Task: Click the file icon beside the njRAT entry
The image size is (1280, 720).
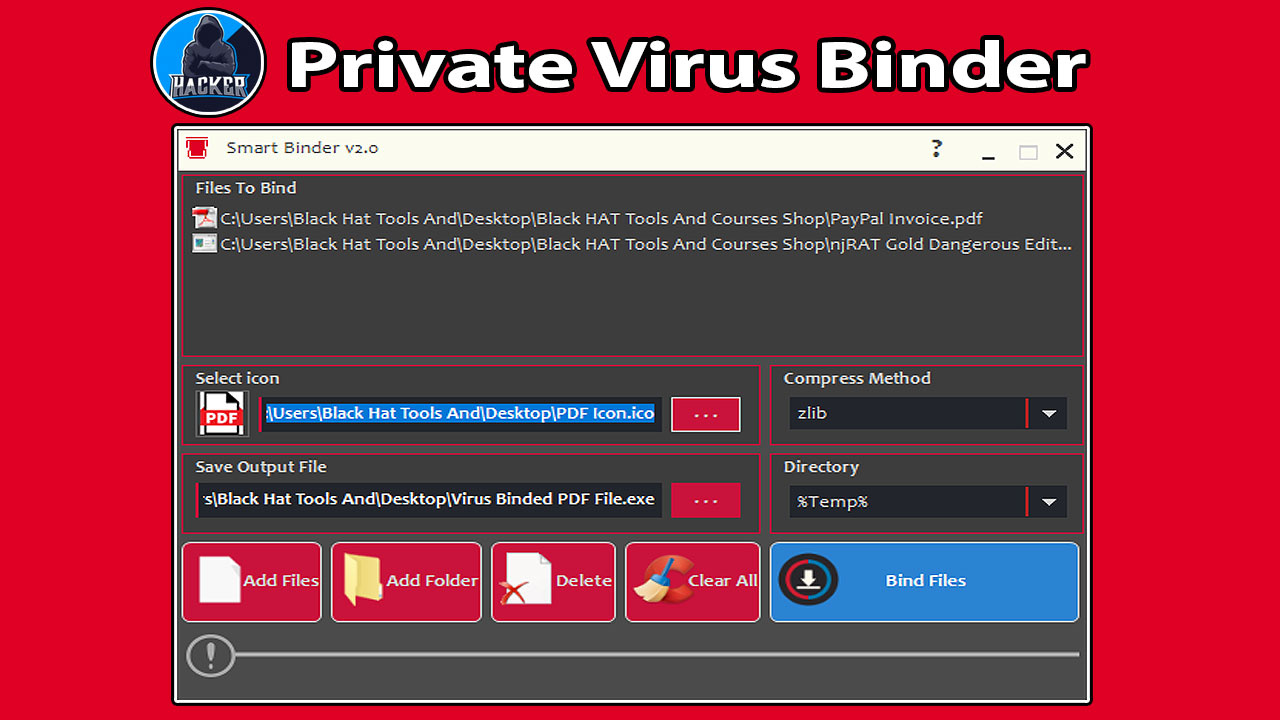Action: 204,243
